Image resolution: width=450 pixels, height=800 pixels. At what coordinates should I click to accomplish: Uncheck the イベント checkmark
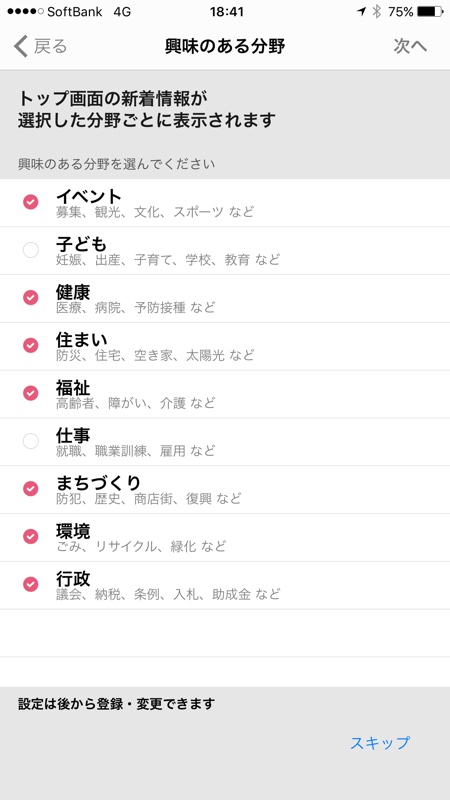31,202
